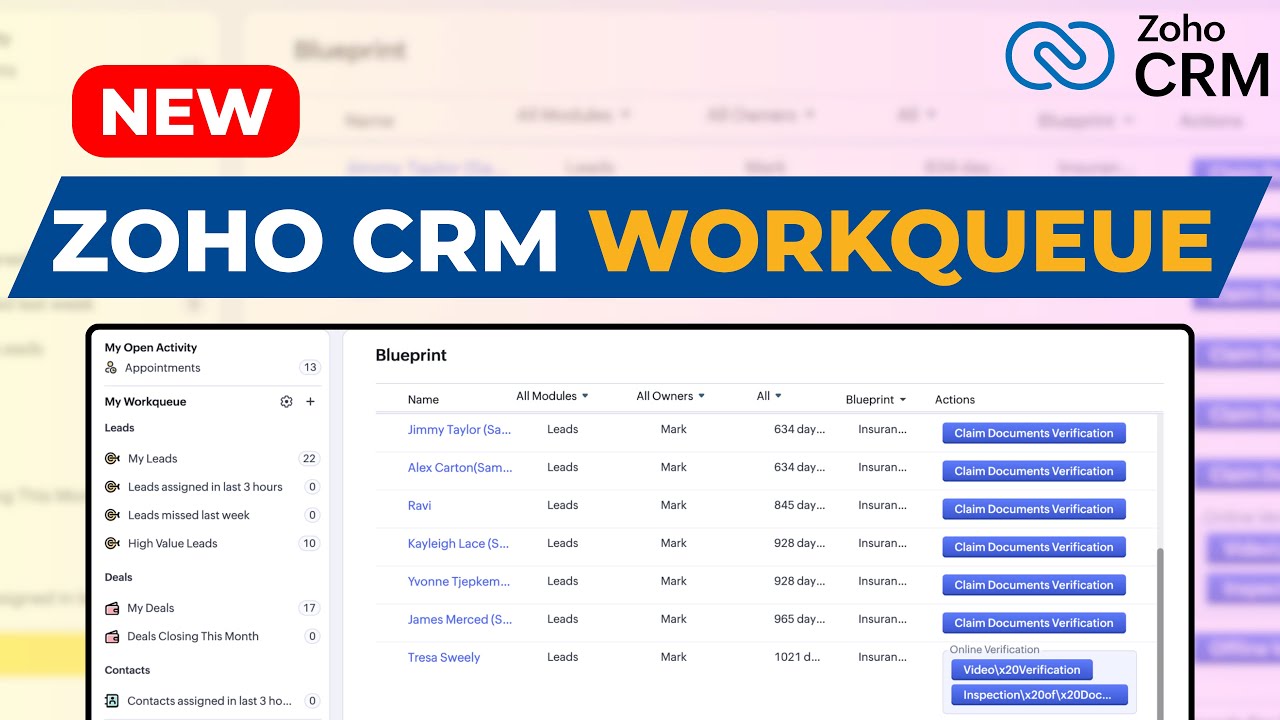
Task: Open the Blueprint column dropdown
Action: coord(876,399)
